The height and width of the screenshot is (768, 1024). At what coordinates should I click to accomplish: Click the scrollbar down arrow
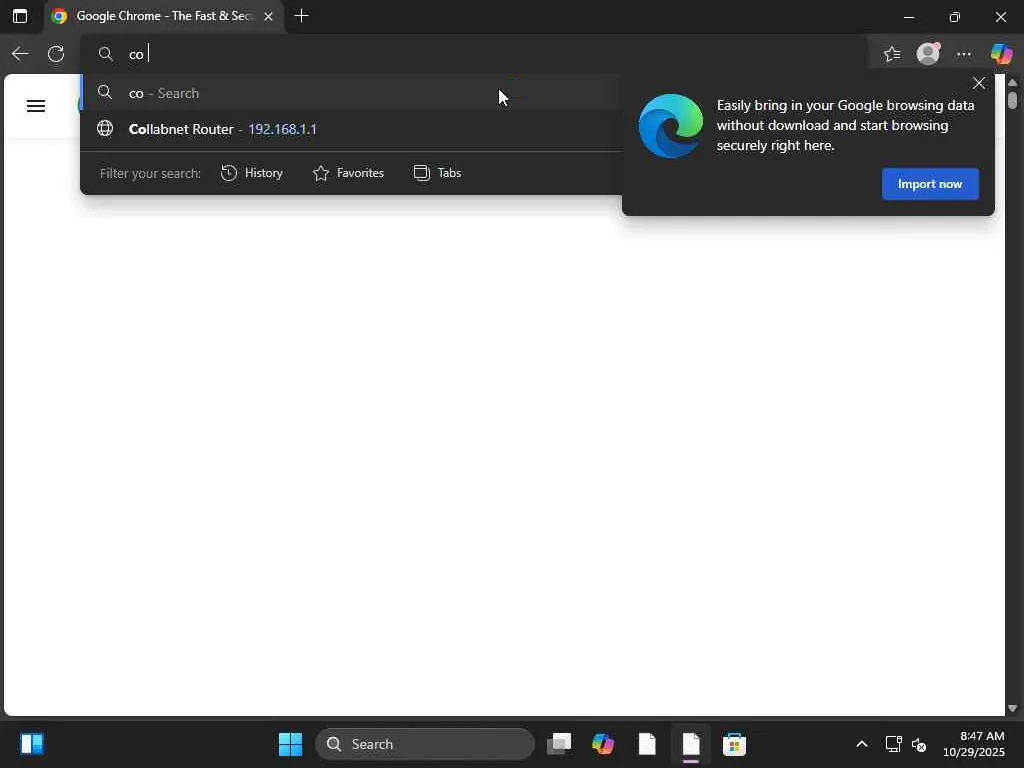1012,709
